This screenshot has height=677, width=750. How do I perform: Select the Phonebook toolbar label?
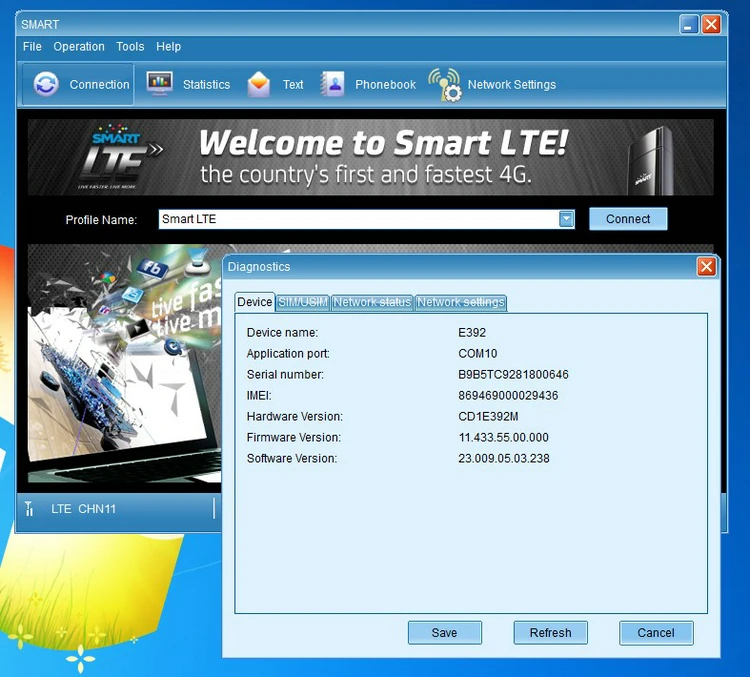tap(386, 85)
